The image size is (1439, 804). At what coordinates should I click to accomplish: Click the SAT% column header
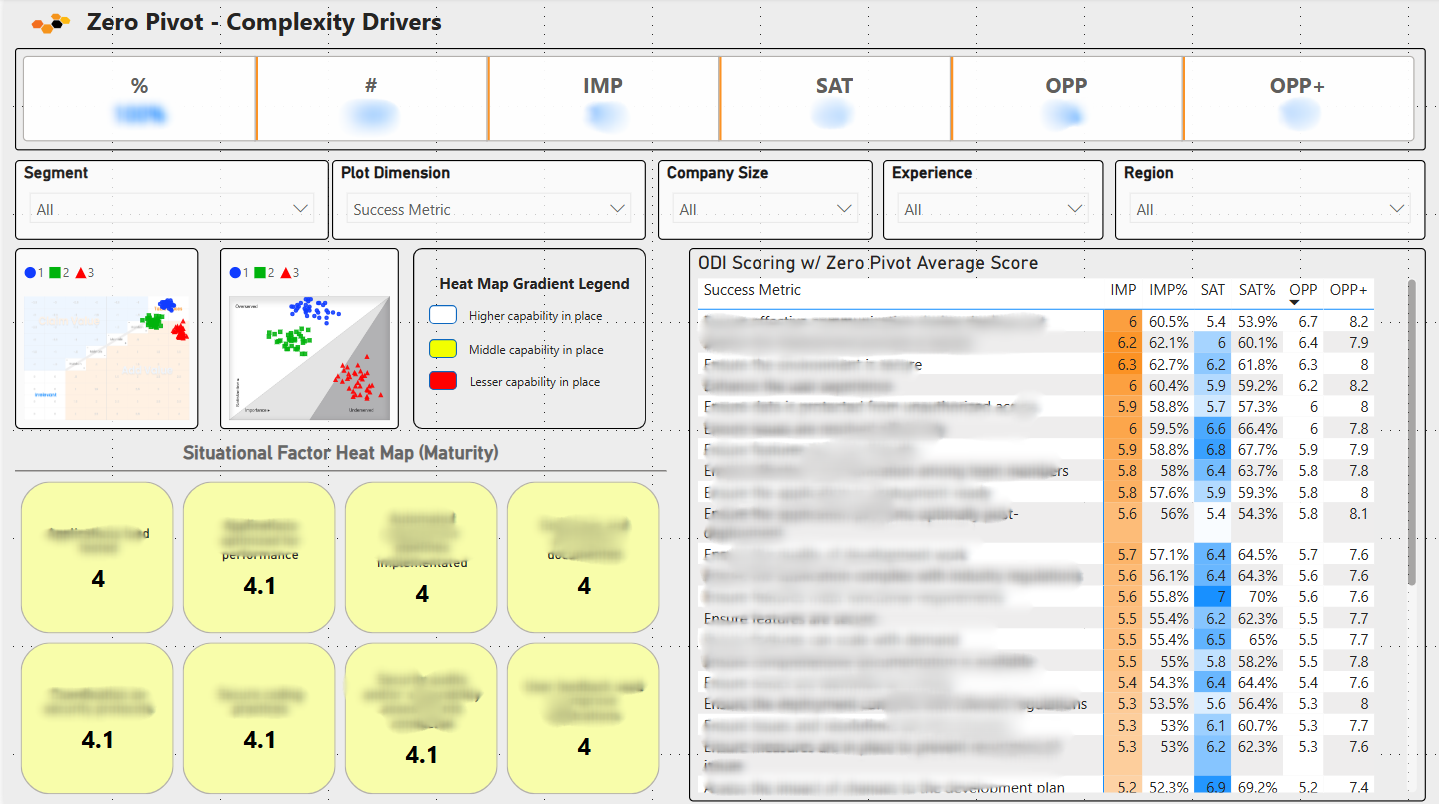[x=1258, y=290]
